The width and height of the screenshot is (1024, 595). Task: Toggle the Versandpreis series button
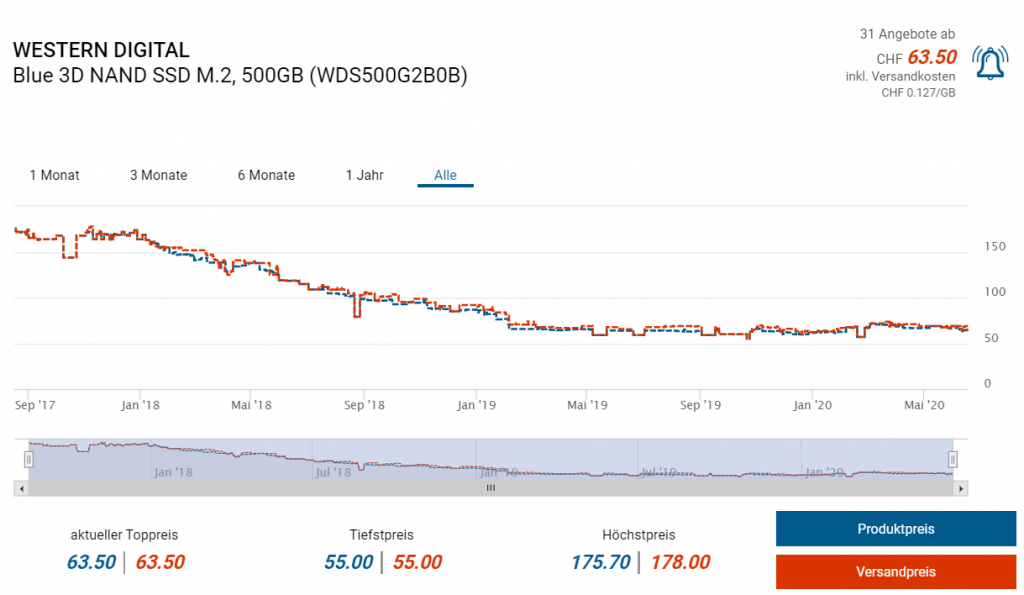click(x=895, y=572)
